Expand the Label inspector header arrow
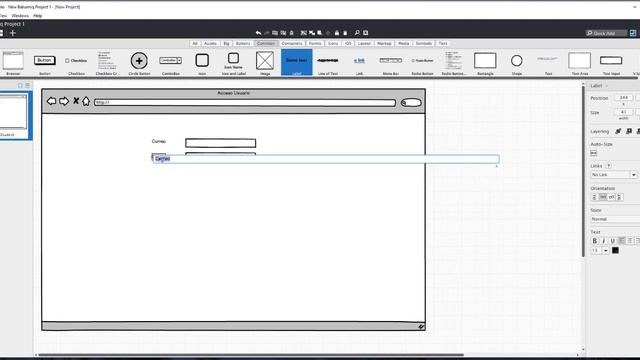640x360 pixels. coord(607,86)
